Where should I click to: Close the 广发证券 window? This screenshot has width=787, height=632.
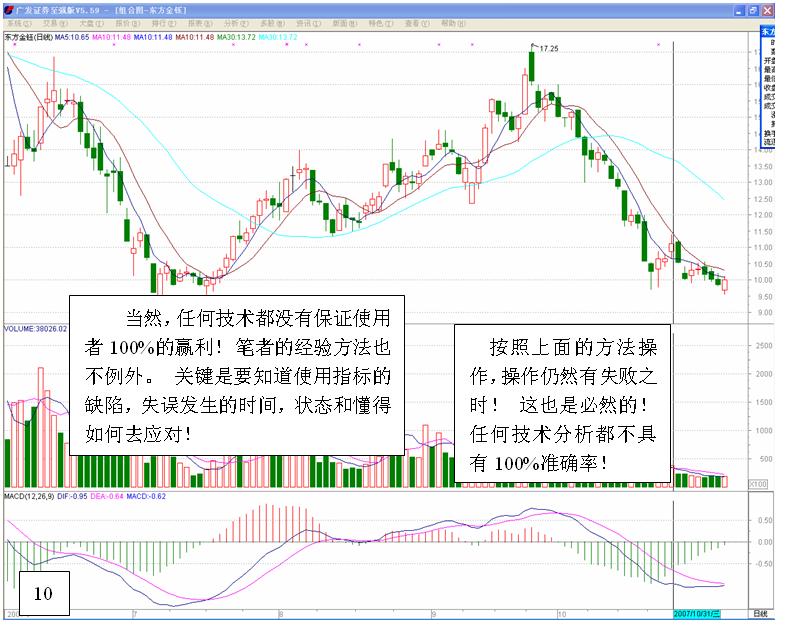tap(767, 11)
